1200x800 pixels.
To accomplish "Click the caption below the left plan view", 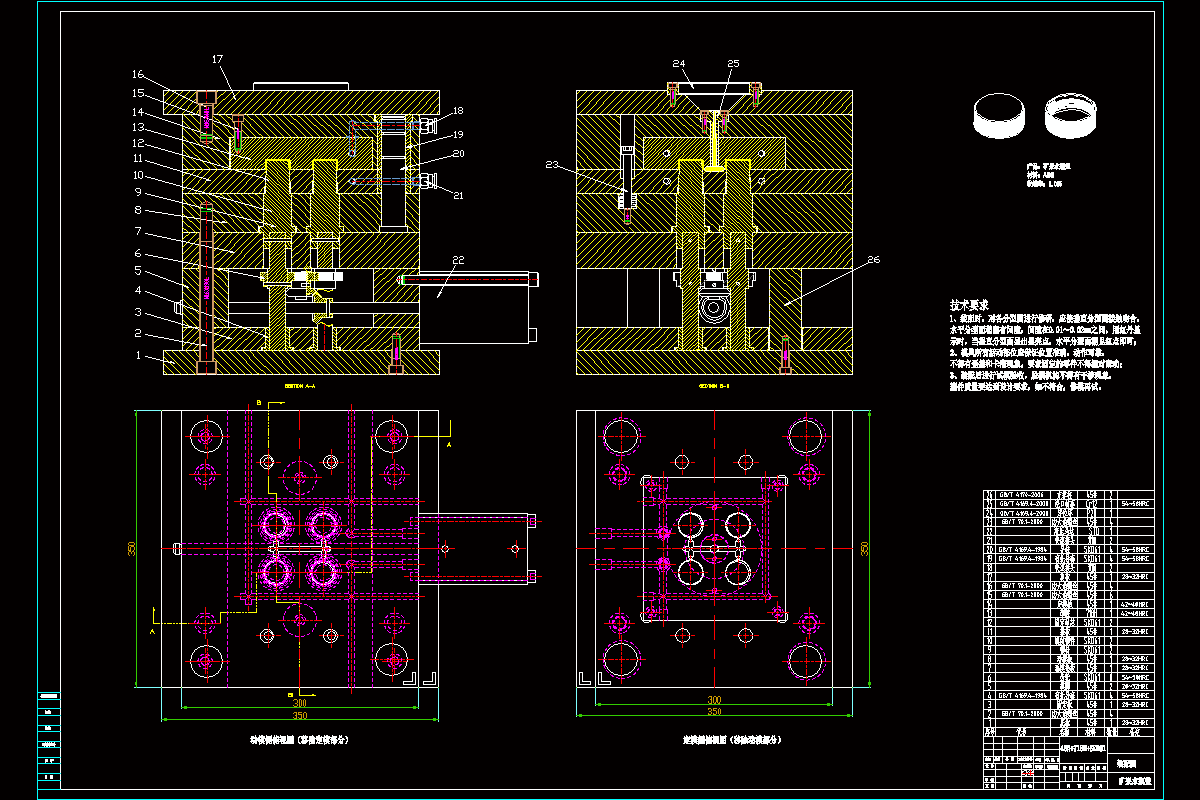I will (x=300, y=741).
